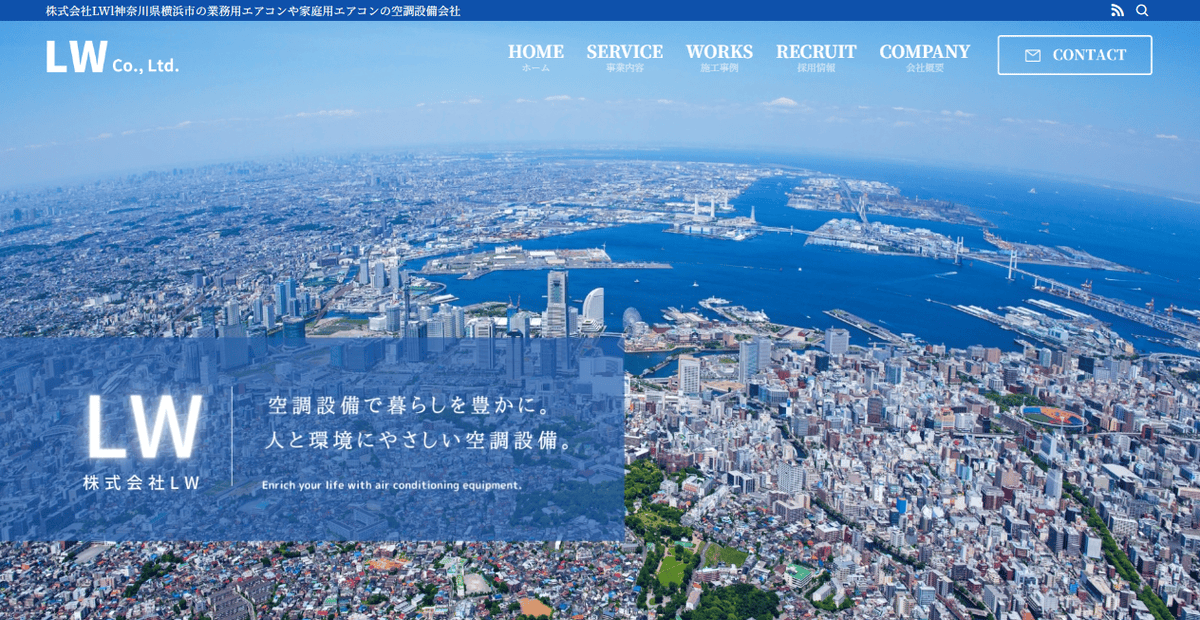
Task: Click the 事業内容 subtitle under SERVICE
Action: coord(625,67)
